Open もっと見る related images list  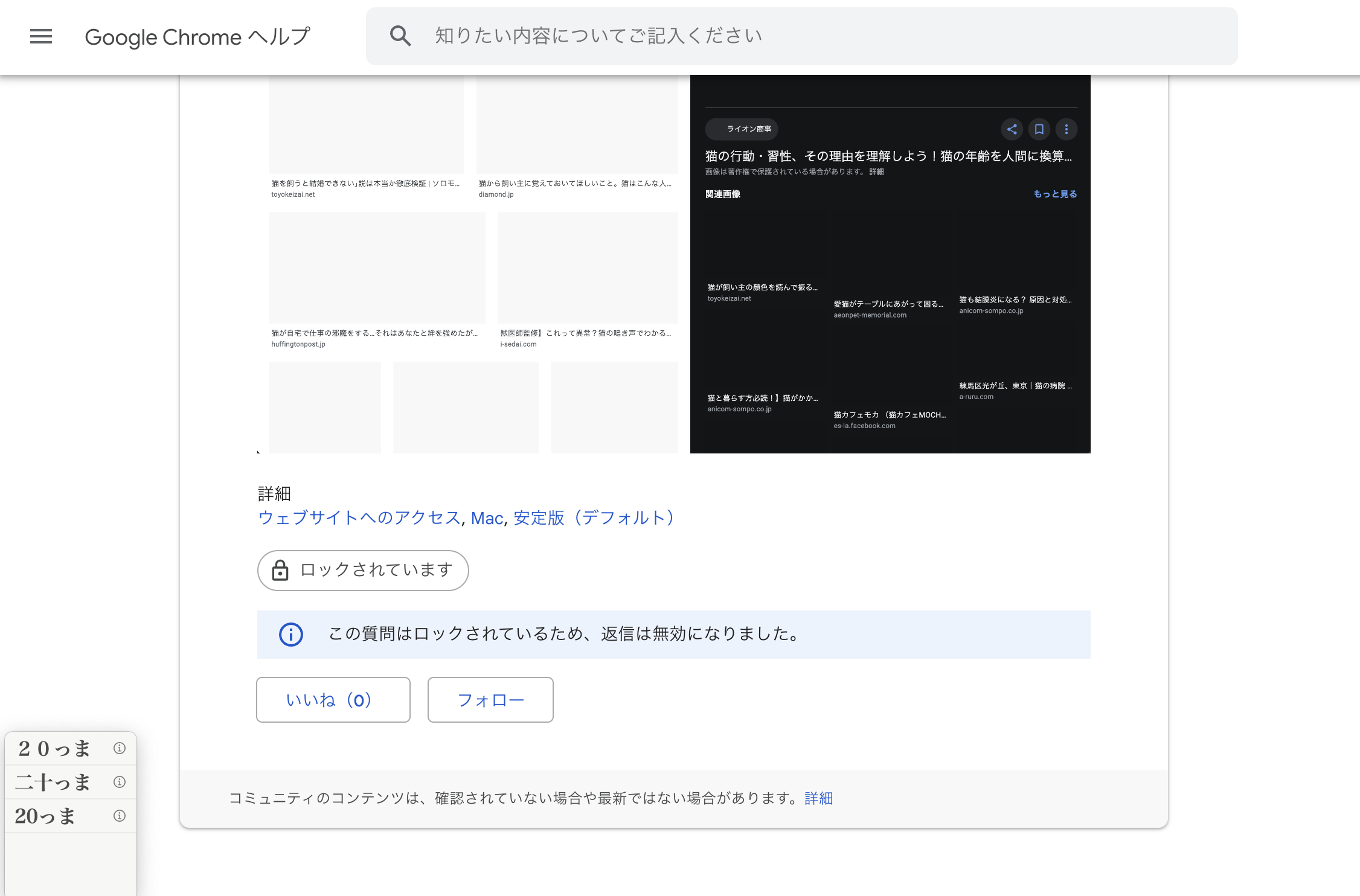(x=1054, y=194)
